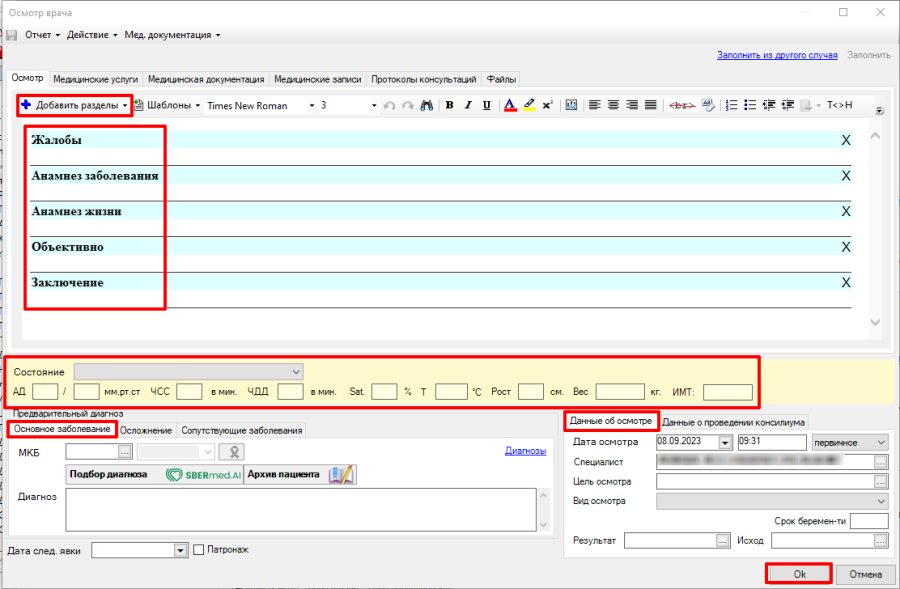This screenshot has height=589, width=900.
Task: Justify the text alignment
Action: pyautogui.click(x=650, y=105)
